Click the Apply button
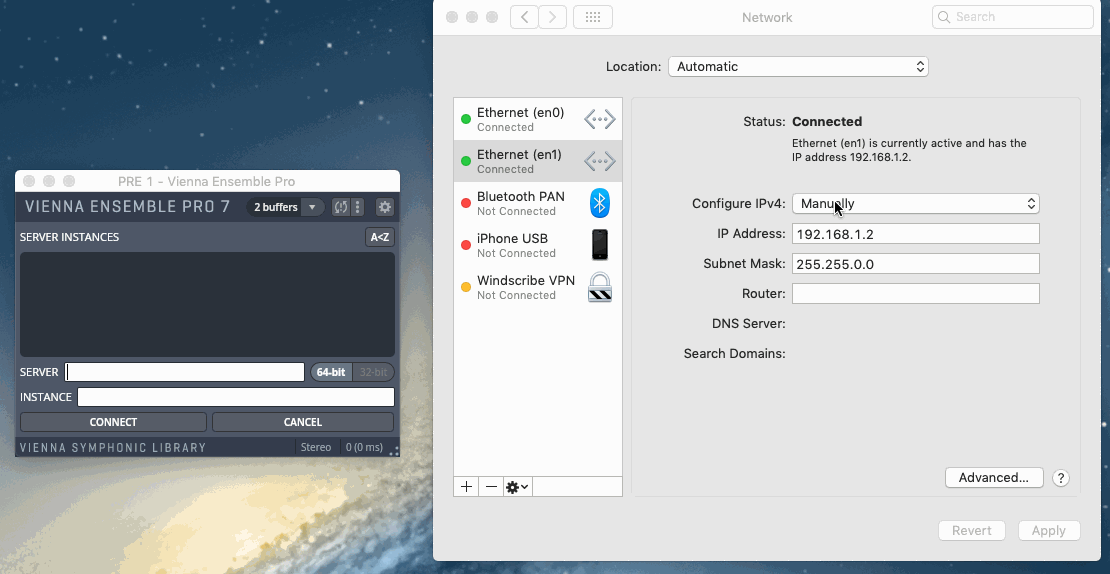This screenshot has height=574, width=1110. point(1049,531)
